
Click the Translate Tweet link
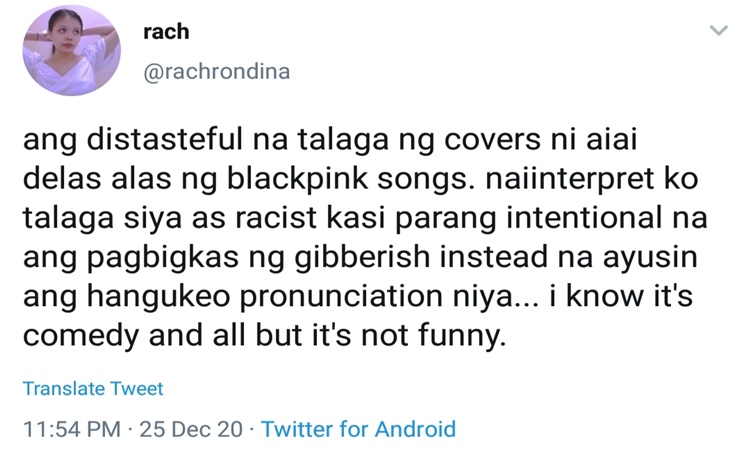93,388
